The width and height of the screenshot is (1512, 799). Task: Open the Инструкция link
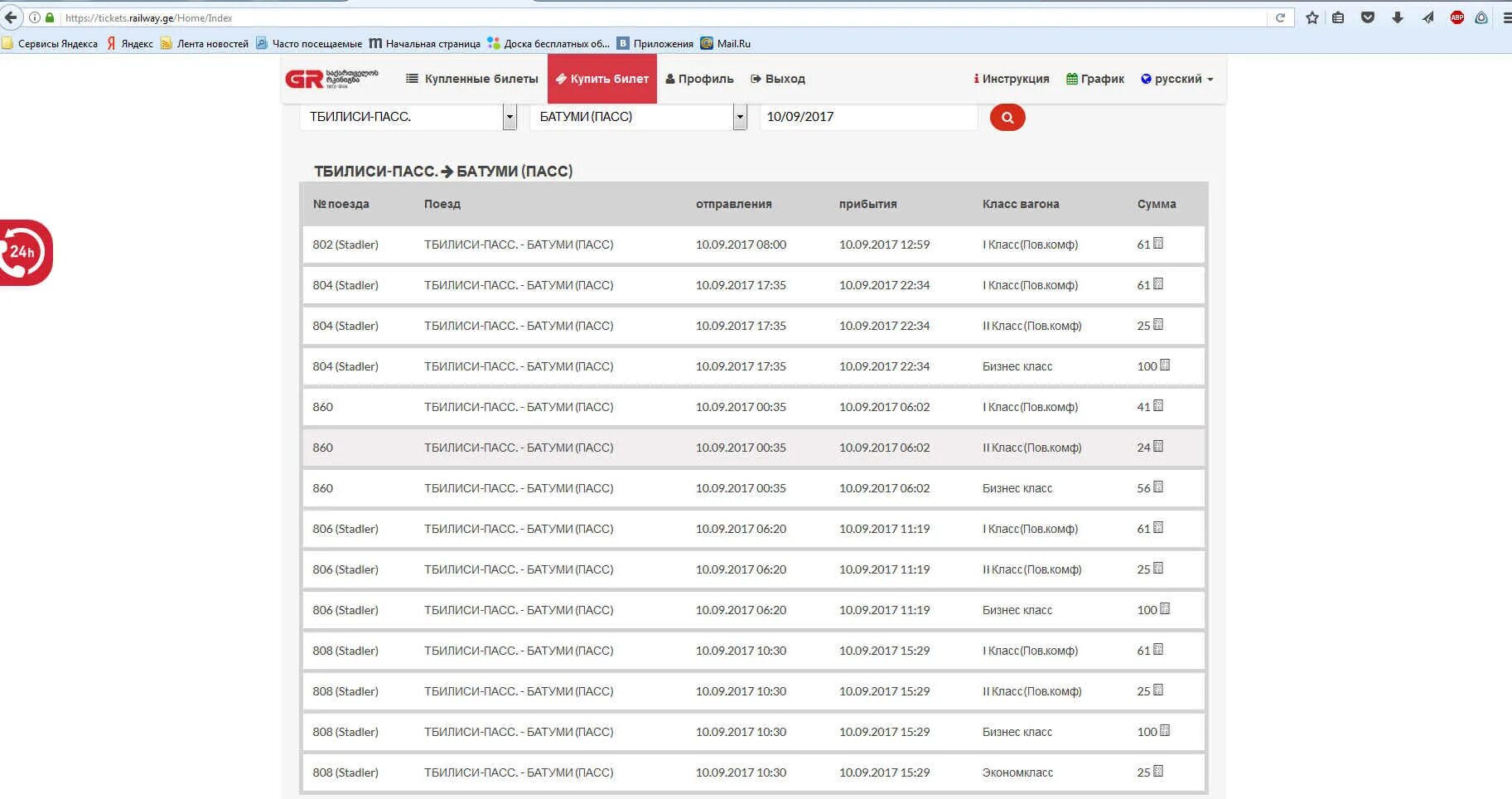(1011, 79)
